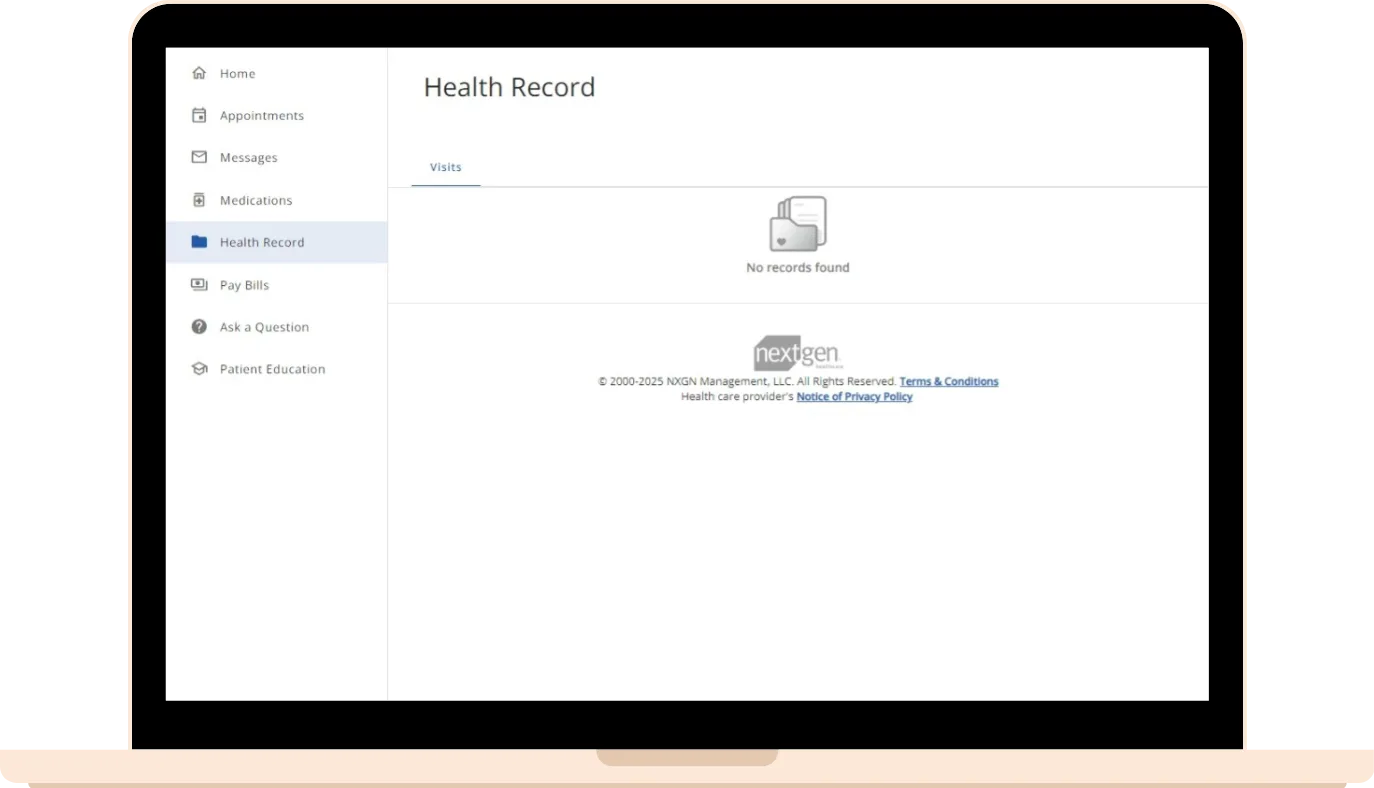Screen dimensions: 1374x788
Task: Select the Medications text label
Action: pos(256,201)
